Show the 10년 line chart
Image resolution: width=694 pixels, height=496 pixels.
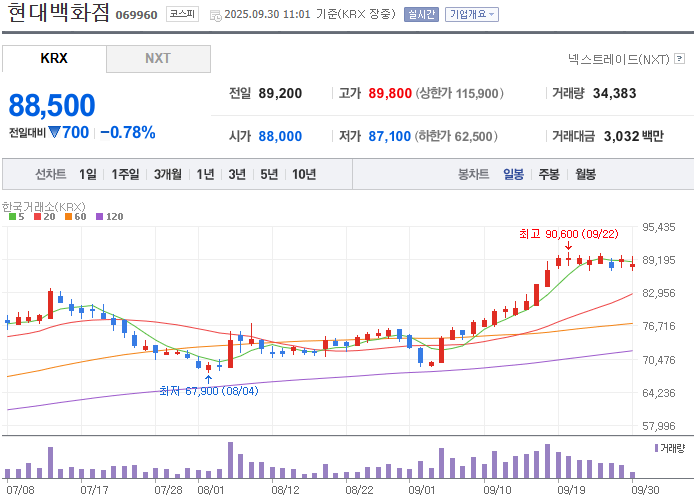pos(304,174)
